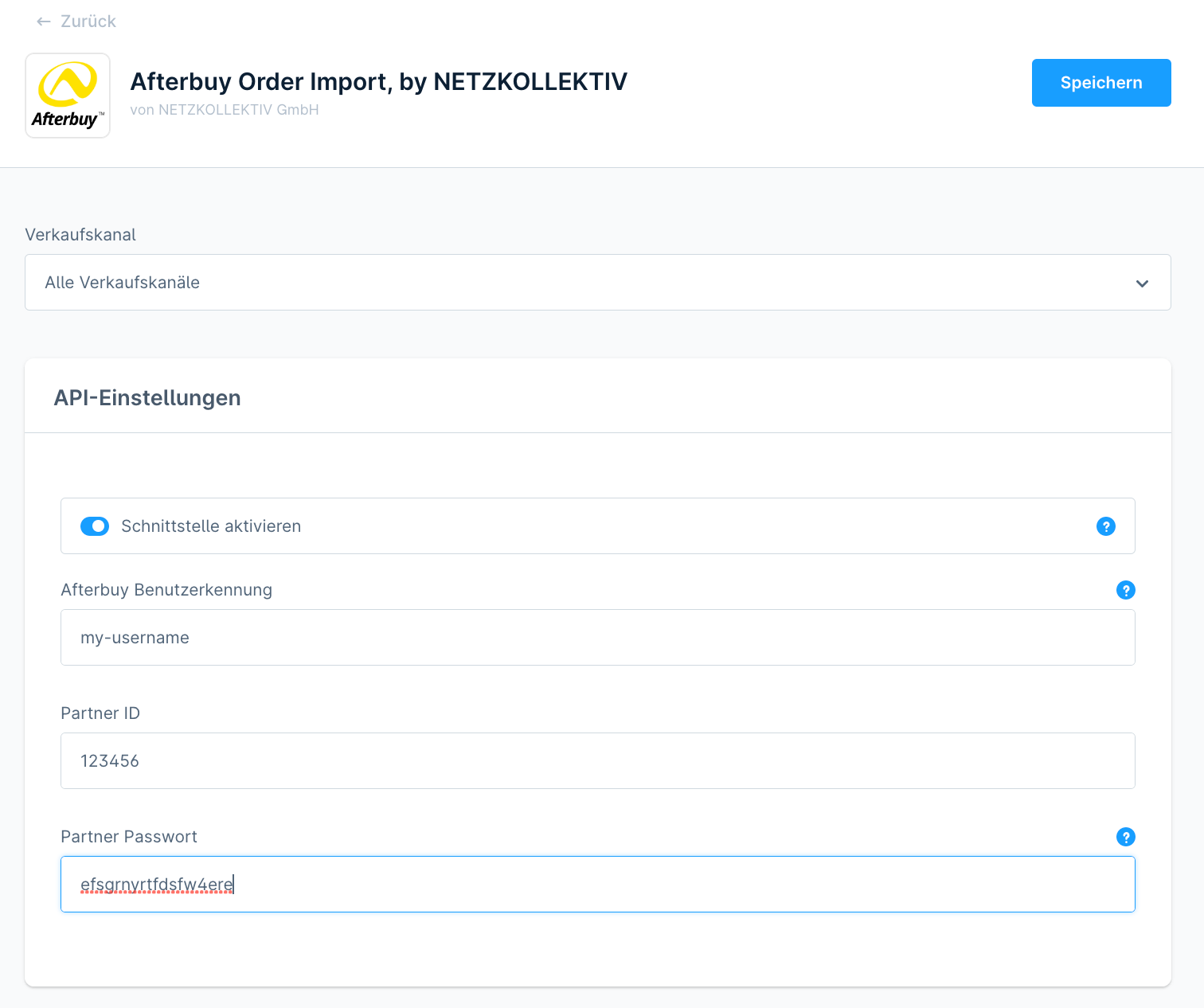Click 'von NETZKOLLEKTIV GmbH' vendor text
1204x1008 pixels.
tap(225, 110)
